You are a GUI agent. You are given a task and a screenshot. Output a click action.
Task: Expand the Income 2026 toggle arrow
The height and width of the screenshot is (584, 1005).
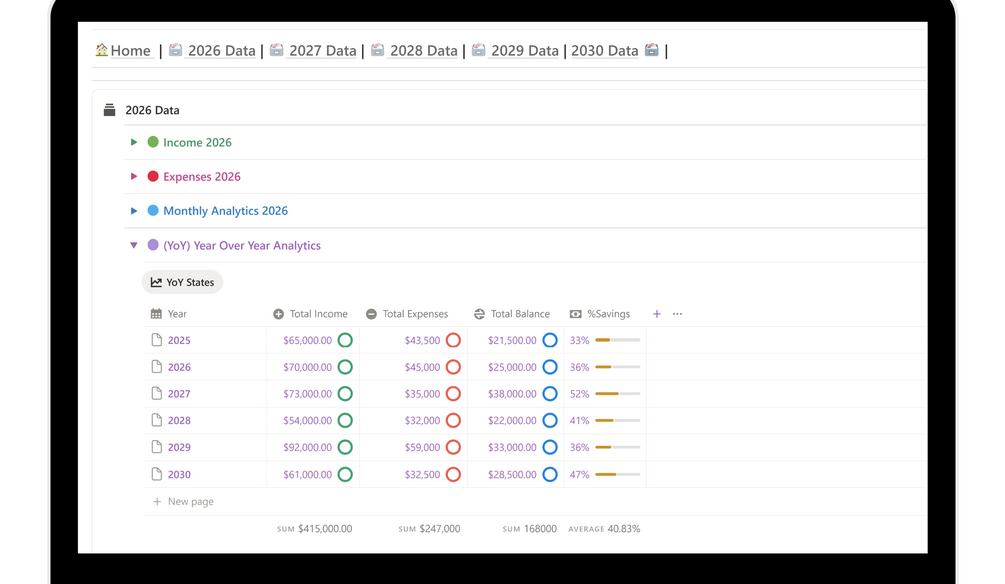point(134,142)
